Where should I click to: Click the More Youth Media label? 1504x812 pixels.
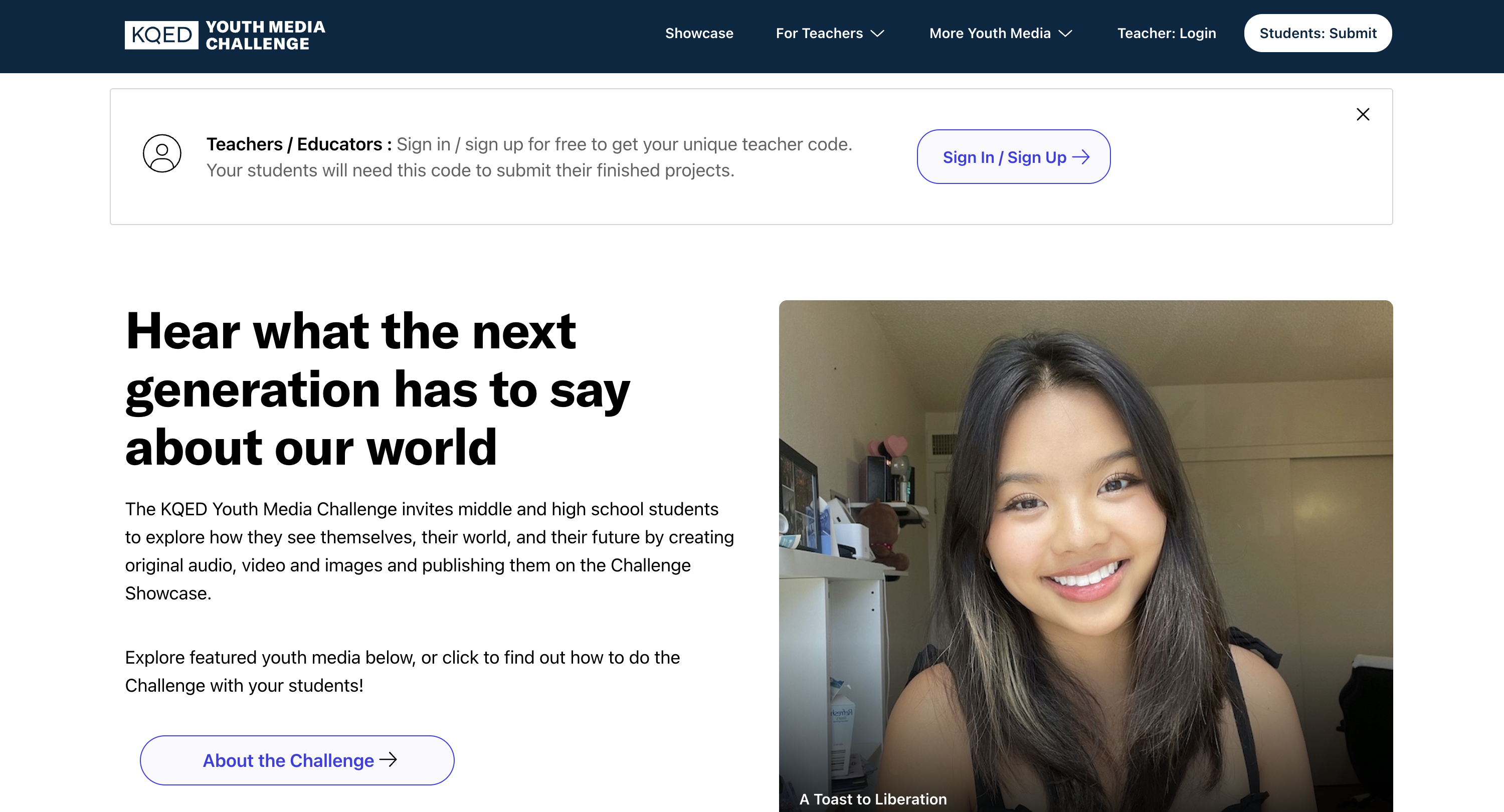[990, 33]
